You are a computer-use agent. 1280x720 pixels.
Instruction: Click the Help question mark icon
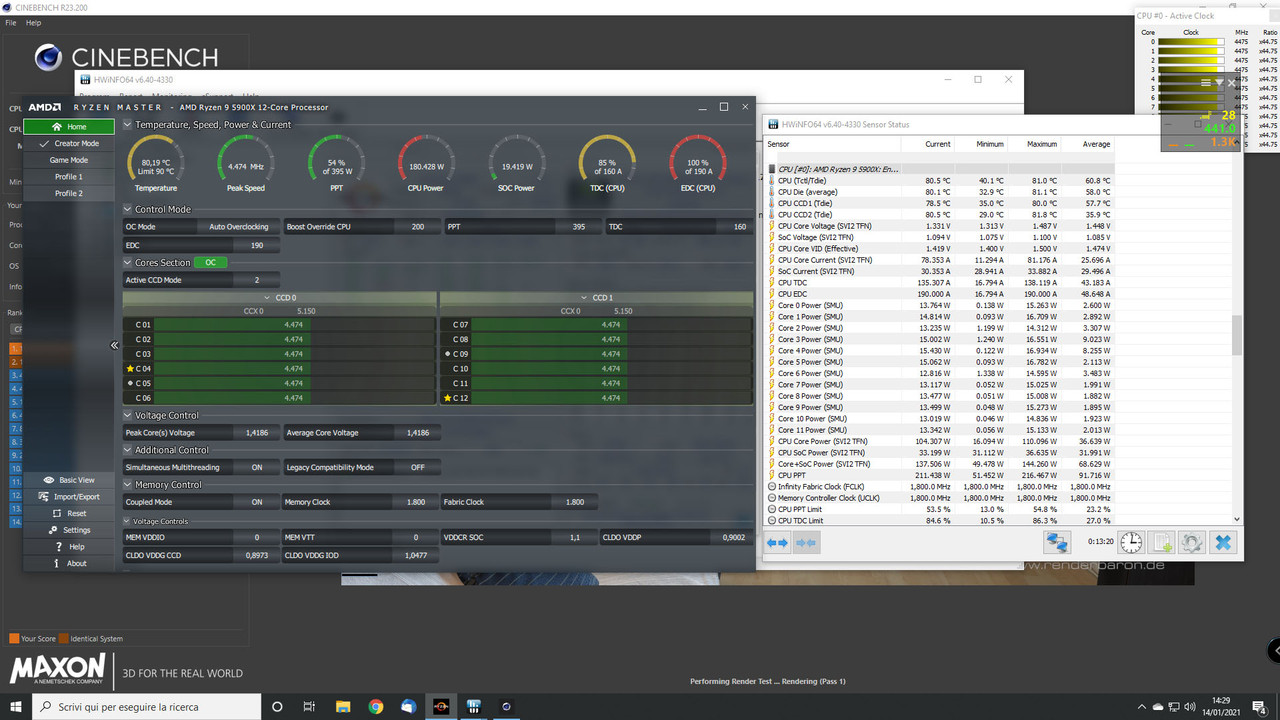(58, 547)
